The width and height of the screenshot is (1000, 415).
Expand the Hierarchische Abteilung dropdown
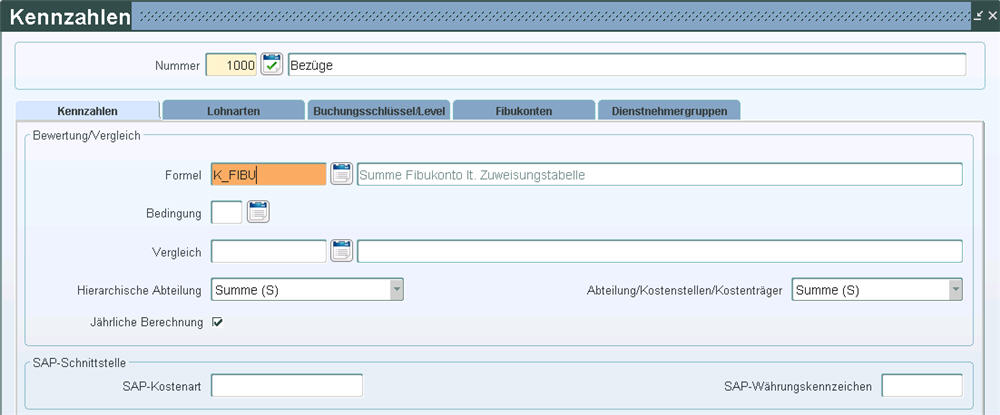396,290
